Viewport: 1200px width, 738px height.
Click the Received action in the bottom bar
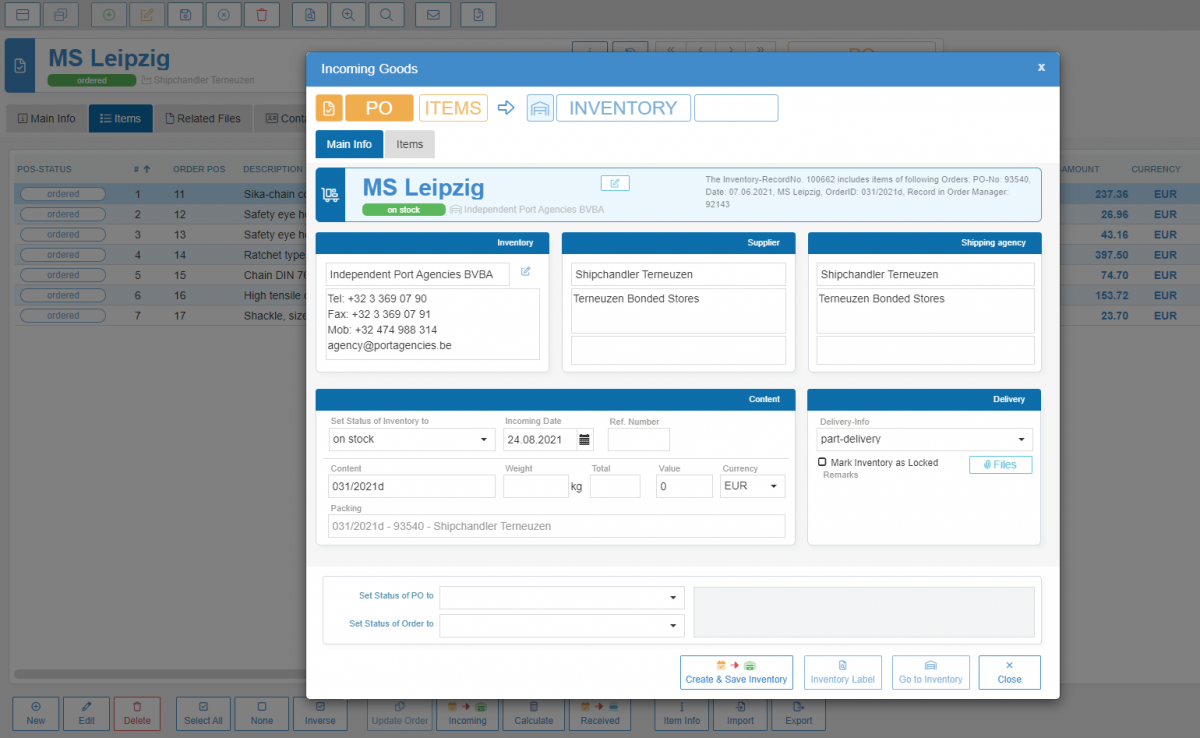(x=599, y=713)
